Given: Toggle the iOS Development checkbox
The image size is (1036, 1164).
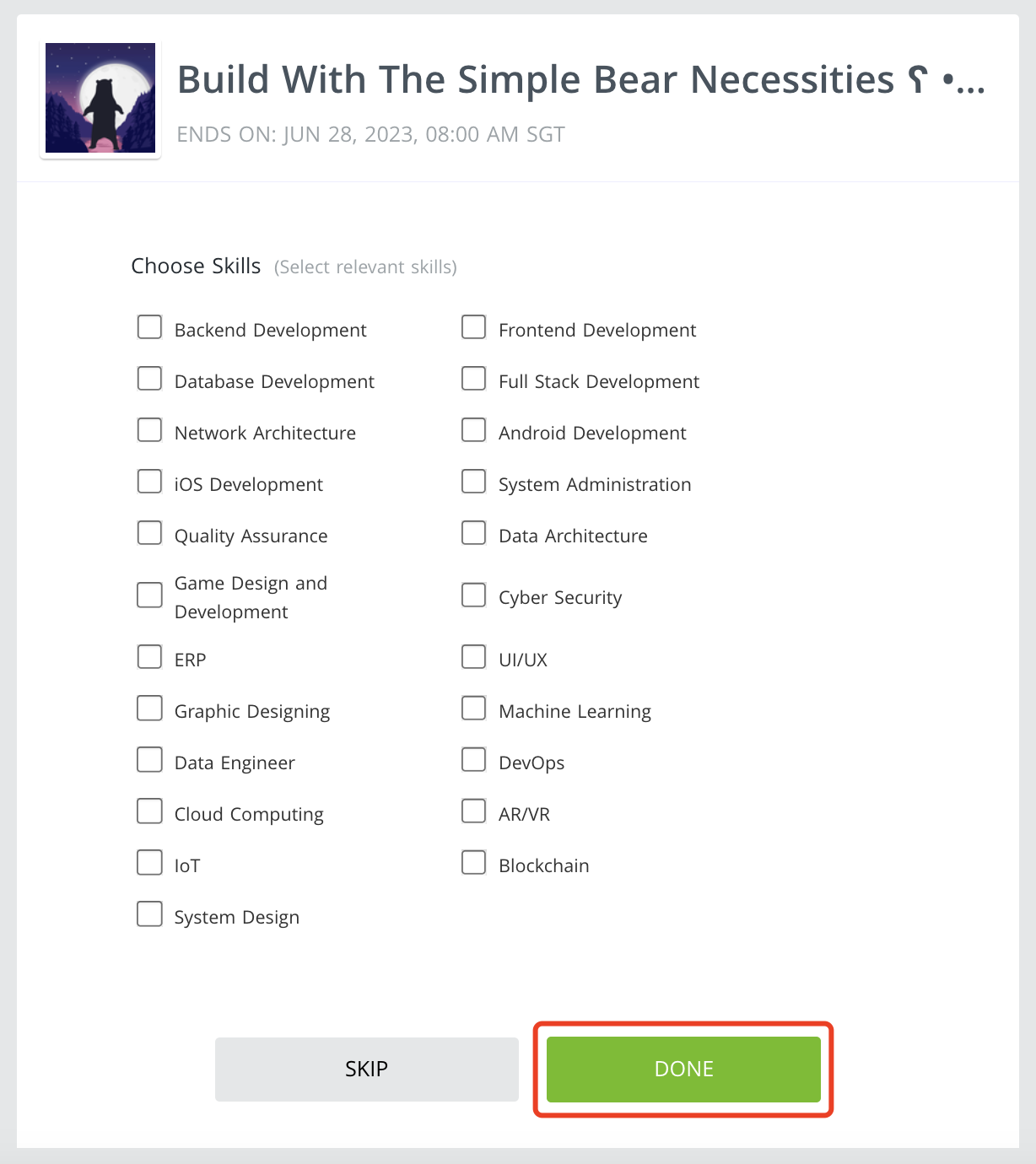Looking at the screenshot, I should [x=149, y=482].
